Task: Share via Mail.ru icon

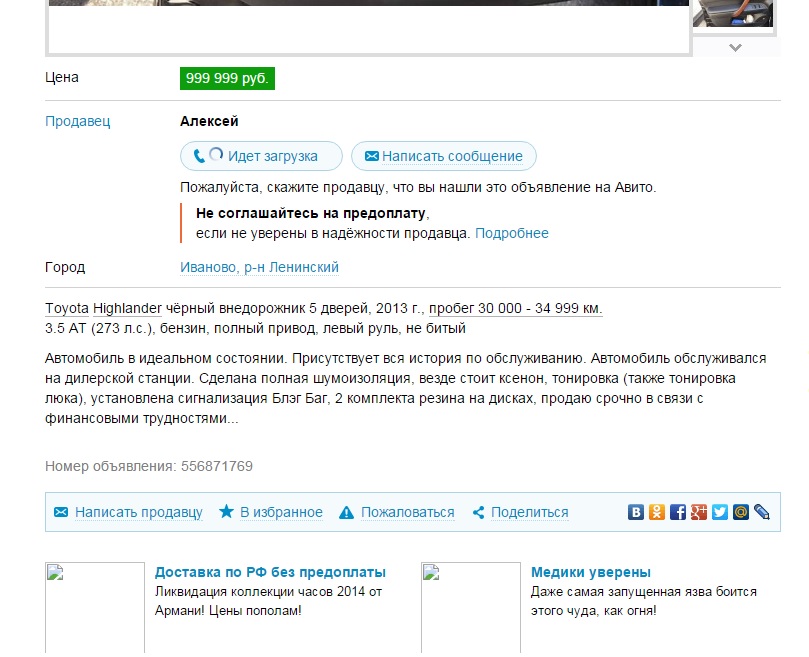Action: point(741,512)
